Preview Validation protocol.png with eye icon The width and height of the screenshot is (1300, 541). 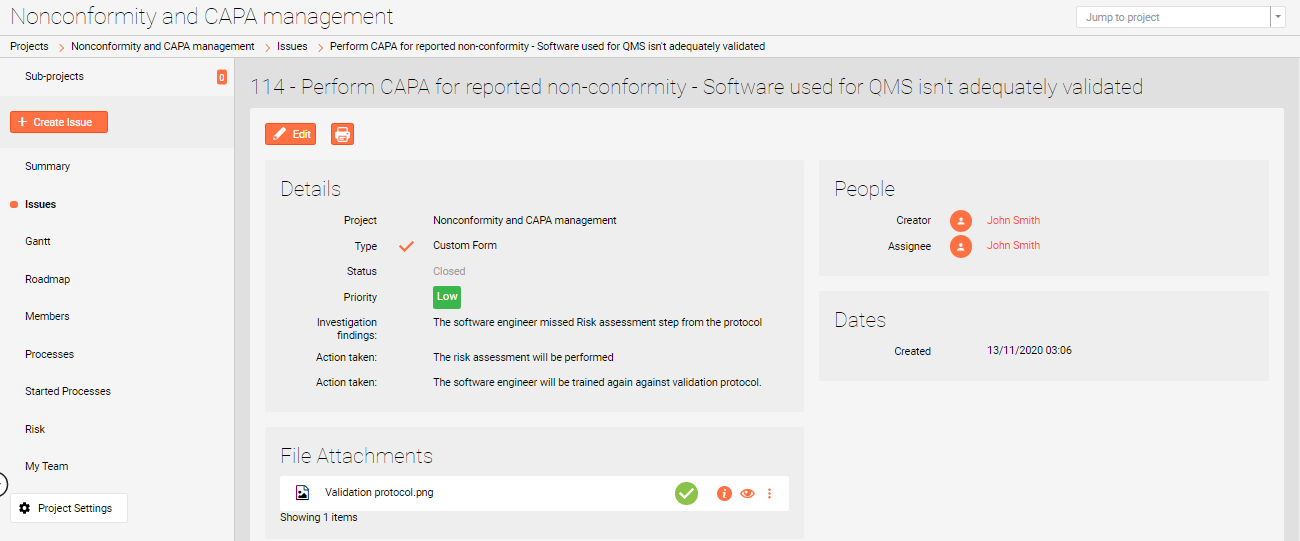pos(747,493)
